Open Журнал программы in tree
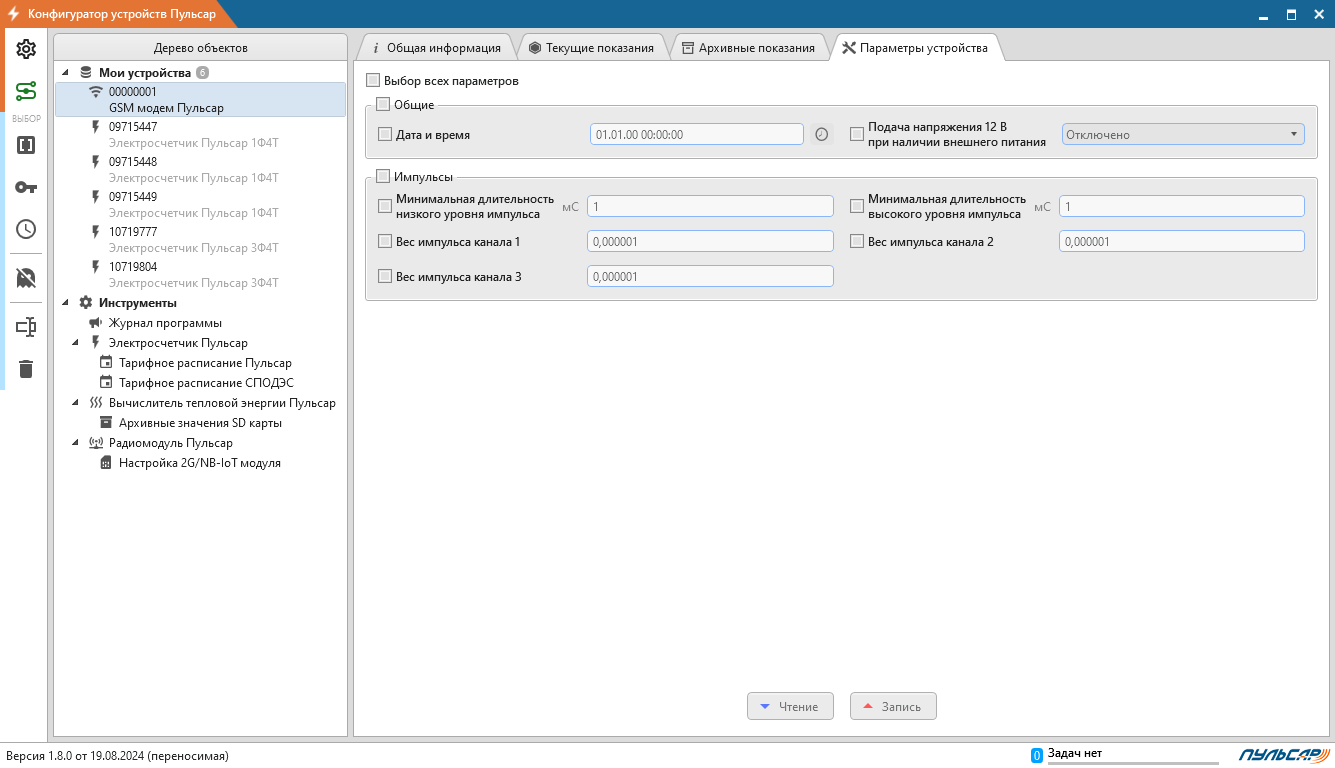This screenshot has height=768, width=1335. pyautogui.click(x=165, y=323)
